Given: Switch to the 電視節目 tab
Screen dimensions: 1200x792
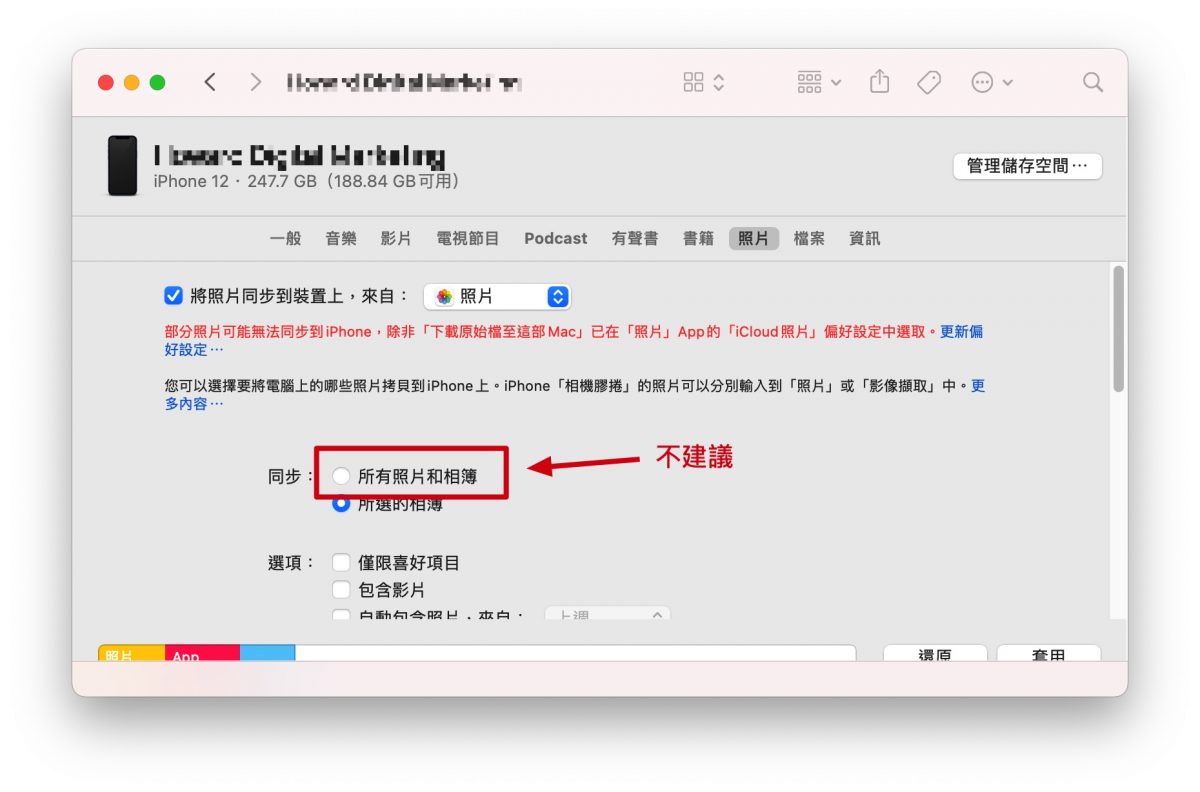Looking at the screenshot, I should coord(468,238).
